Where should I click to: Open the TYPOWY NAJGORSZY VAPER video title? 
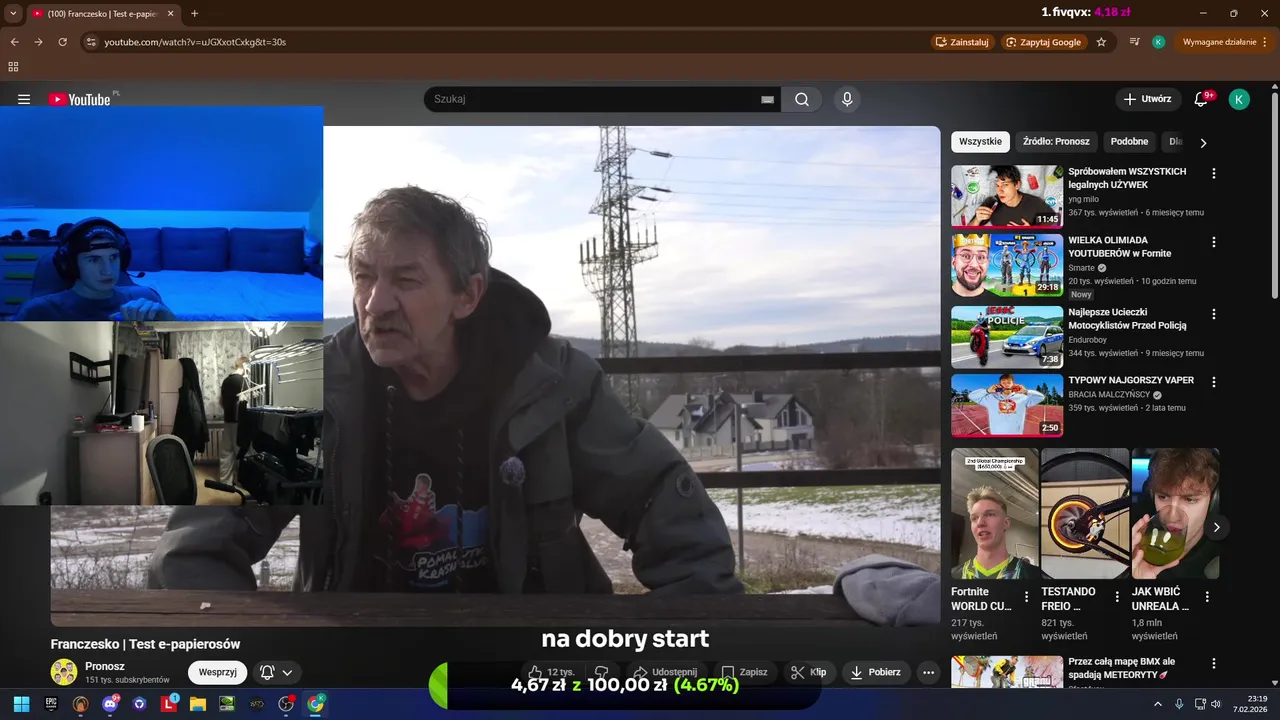pos(1131,381)
